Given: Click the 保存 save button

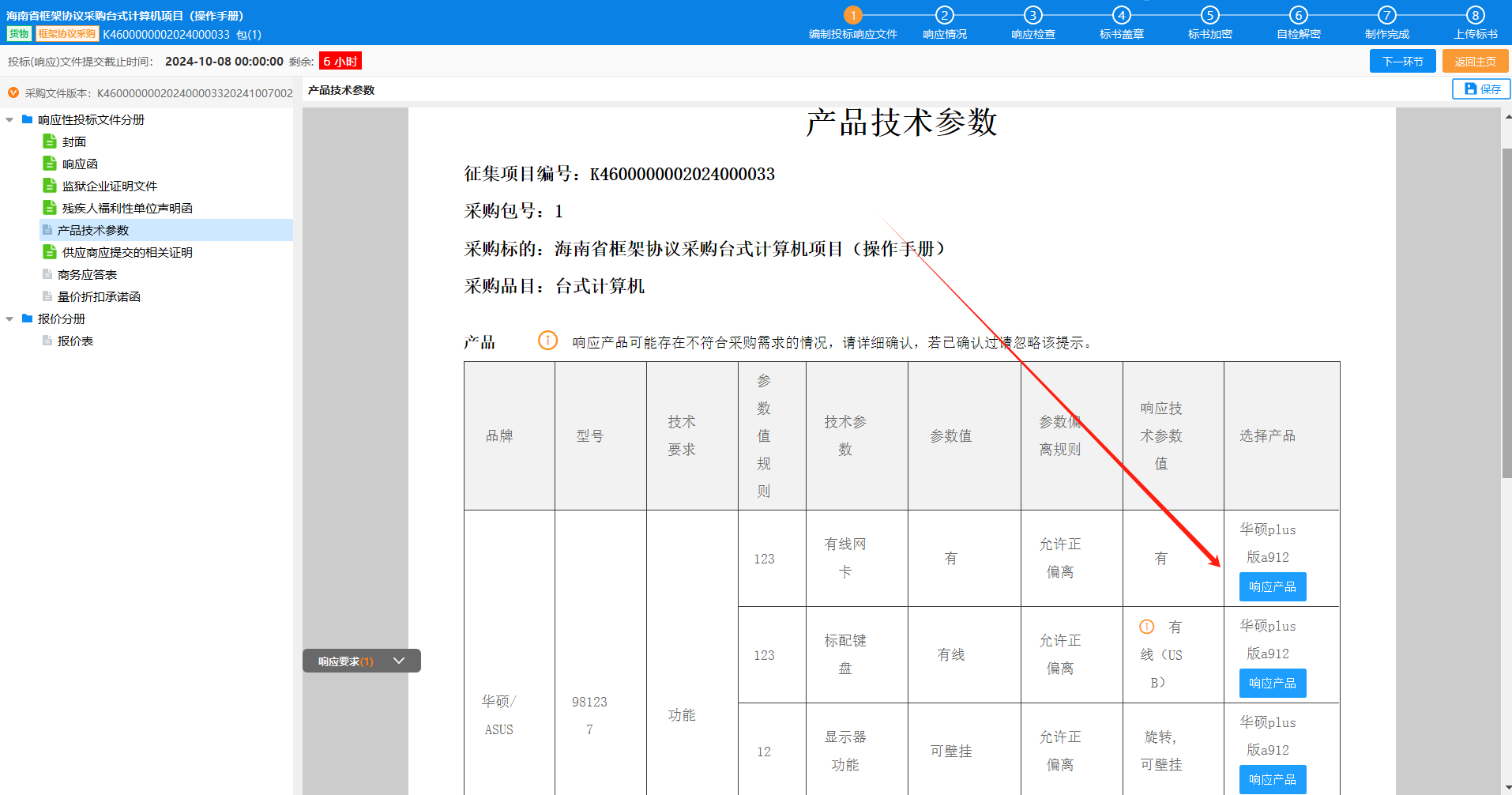Looking at the screenshot, I should click(1481, 89).
